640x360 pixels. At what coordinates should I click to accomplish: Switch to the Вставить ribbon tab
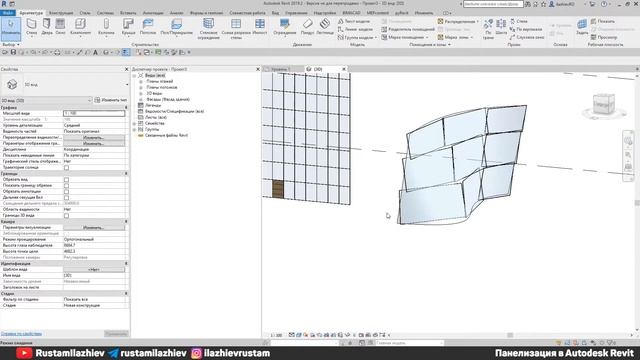click(128, 13)
